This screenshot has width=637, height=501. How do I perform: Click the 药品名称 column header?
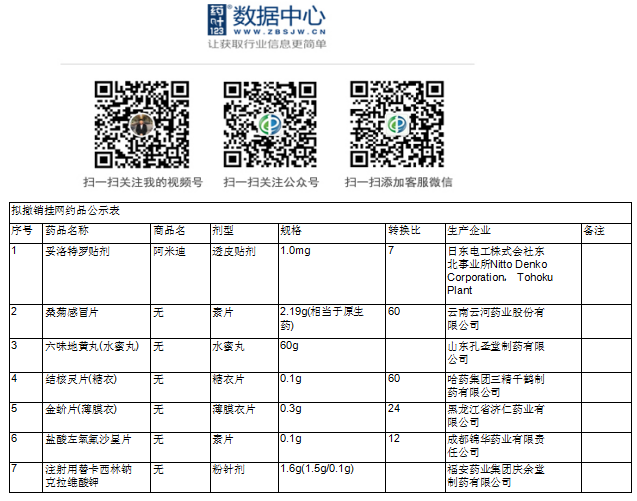[x=67, y=231]
